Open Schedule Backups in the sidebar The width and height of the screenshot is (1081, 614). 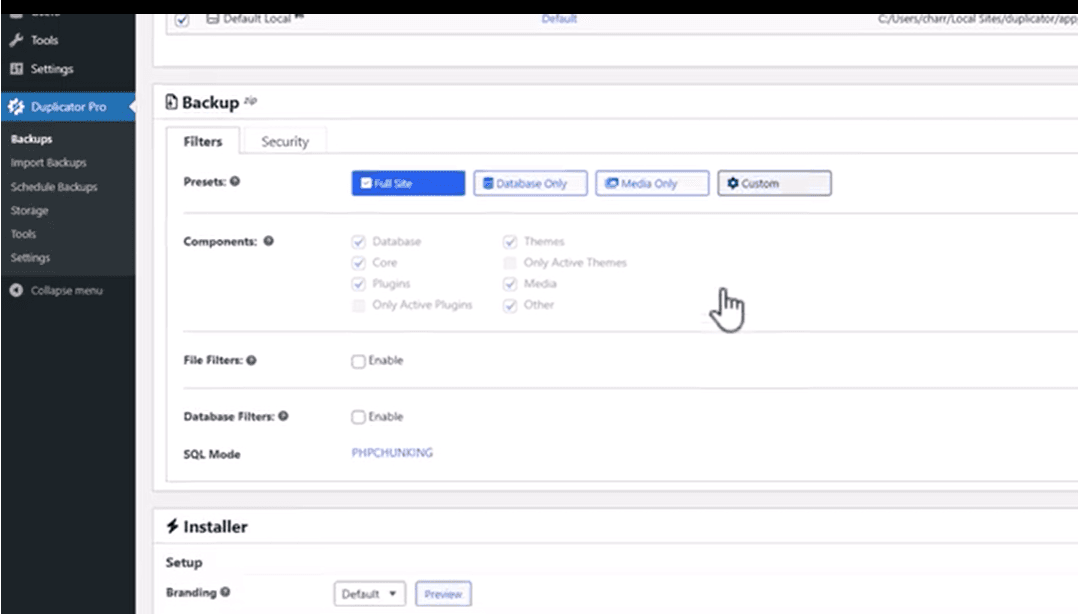[54, 187]
